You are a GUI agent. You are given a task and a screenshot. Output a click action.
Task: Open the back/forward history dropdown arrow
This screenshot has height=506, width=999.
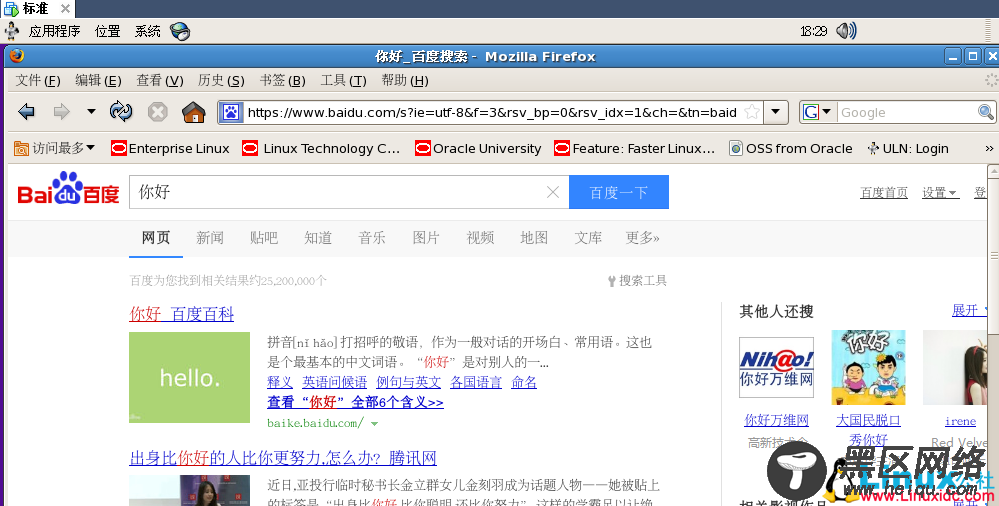pyautogui.click(x=91, y=112)
